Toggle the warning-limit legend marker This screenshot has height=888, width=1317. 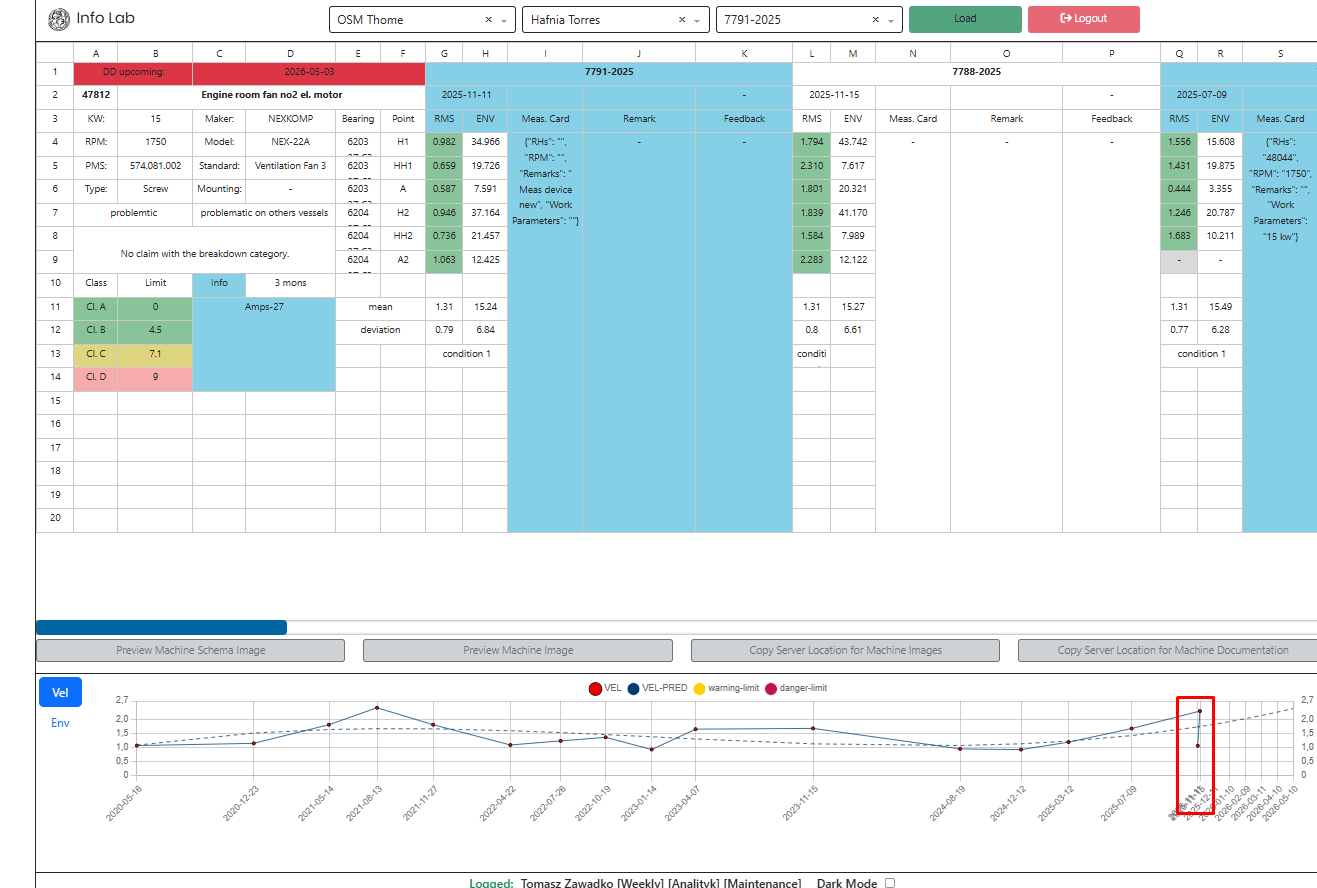[699, 688]
